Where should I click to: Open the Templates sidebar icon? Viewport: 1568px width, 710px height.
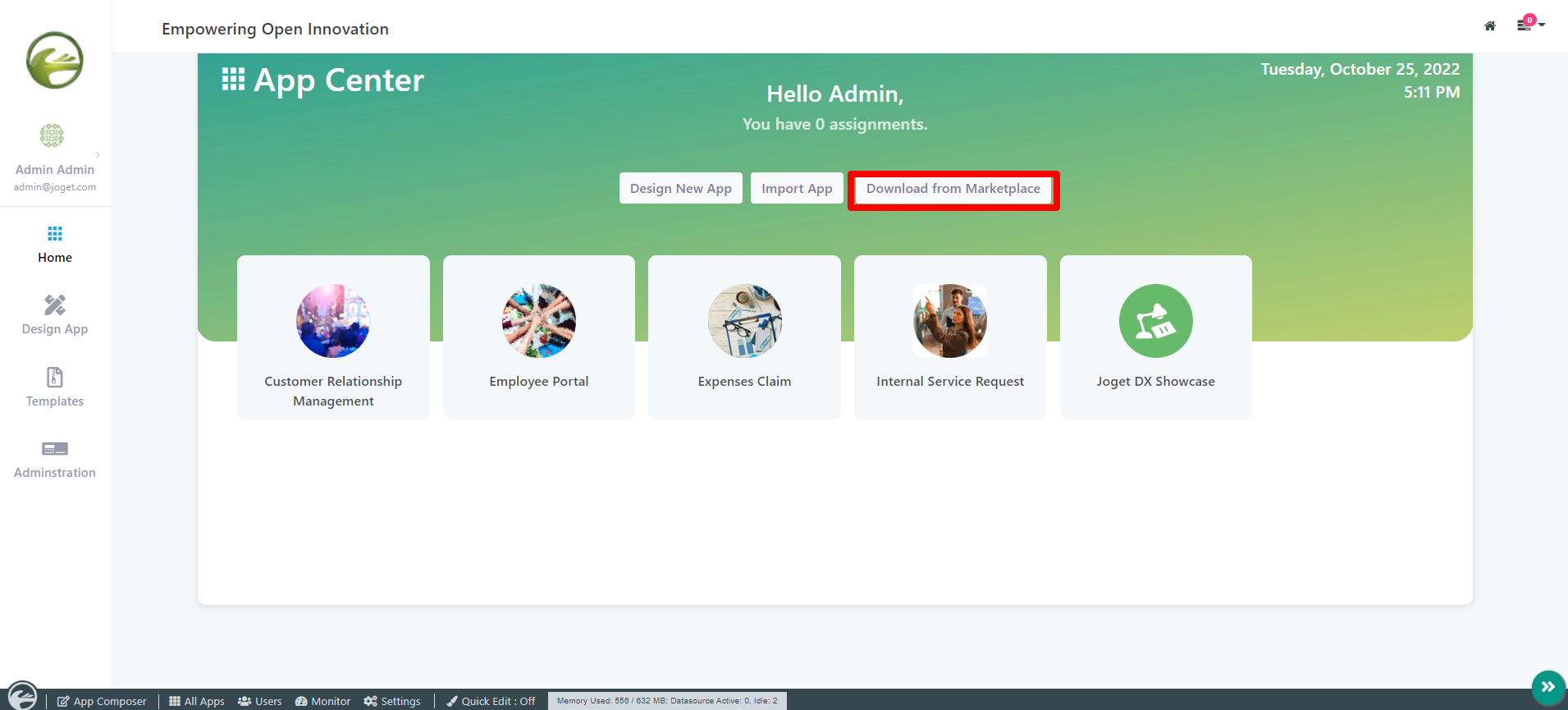pos(55,377)
